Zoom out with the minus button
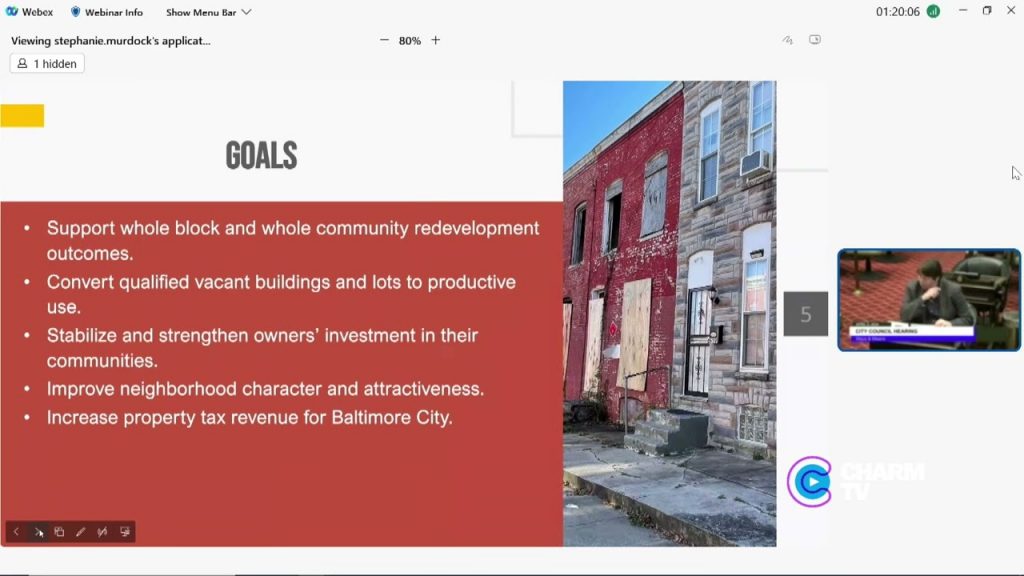The height and width of the screenshot is (576, 1024). pos(384,40)
